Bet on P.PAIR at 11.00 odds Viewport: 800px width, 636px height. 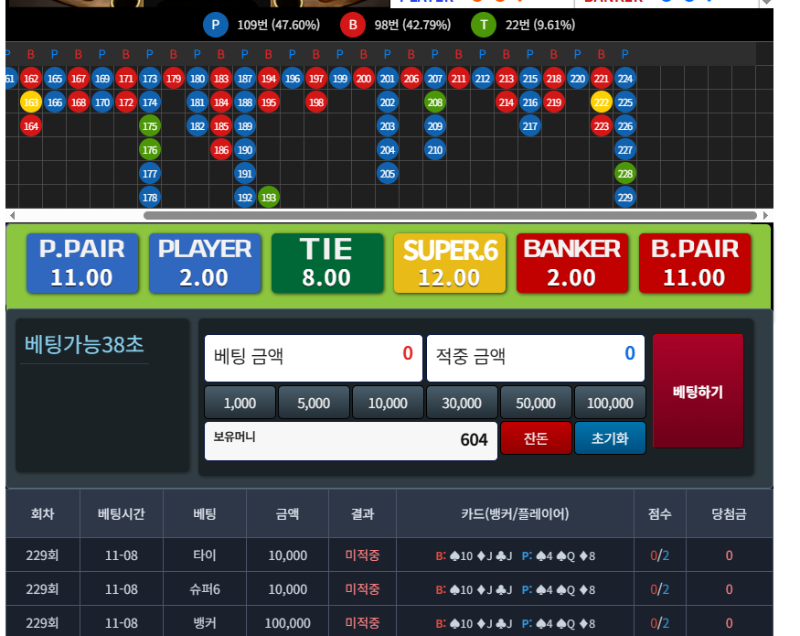click(81, 264)
